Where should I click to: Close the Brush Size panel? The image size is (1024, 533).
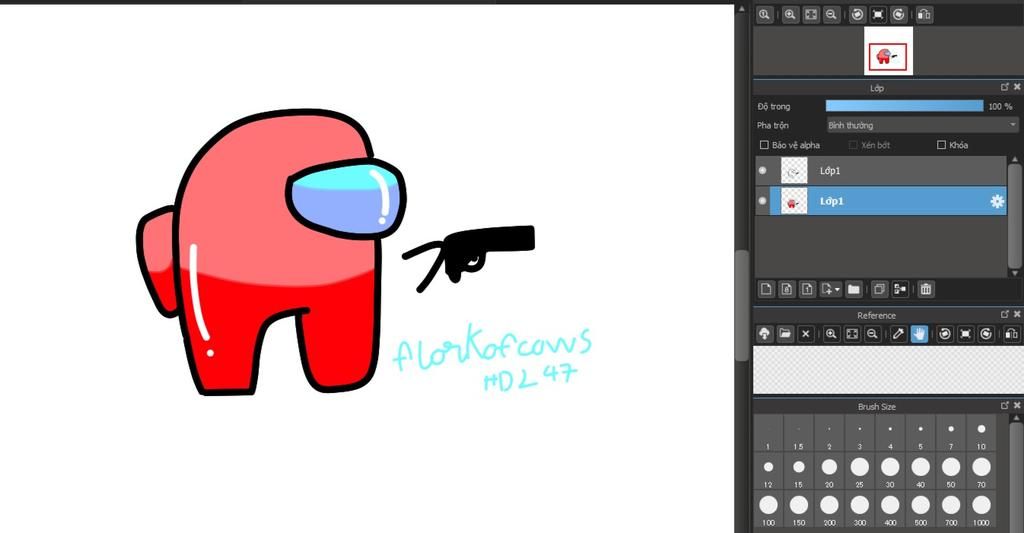[x=1016, y=406]
